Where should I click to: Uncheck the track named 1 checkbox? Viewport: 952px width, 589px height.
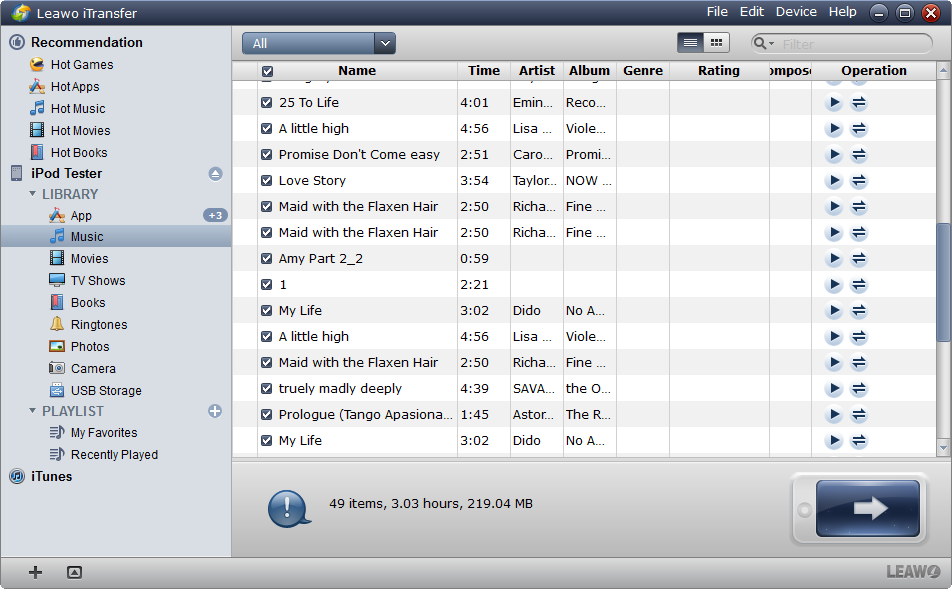[x=267, y=284]
